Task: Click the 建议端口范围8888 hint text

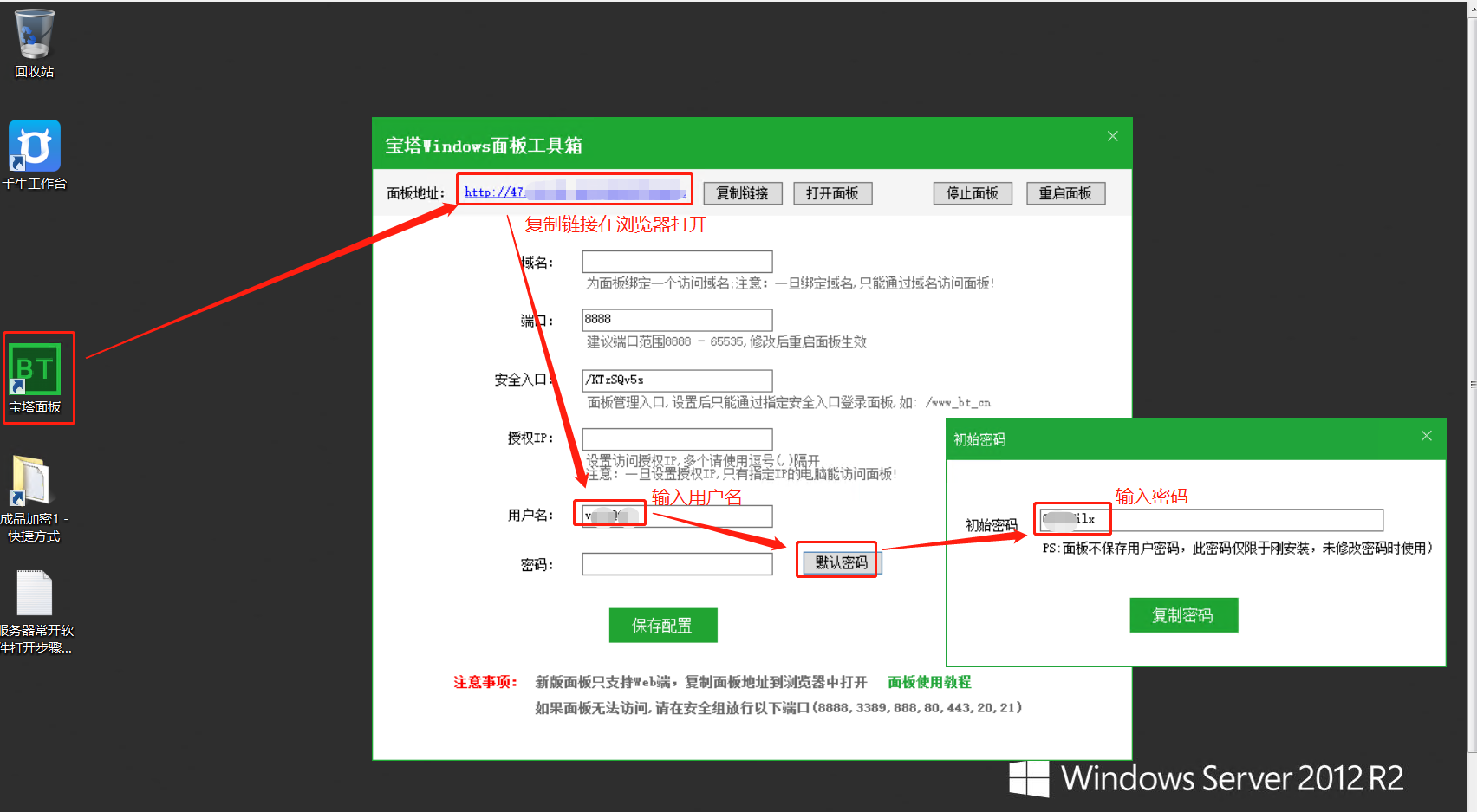Action: [726, 341]
